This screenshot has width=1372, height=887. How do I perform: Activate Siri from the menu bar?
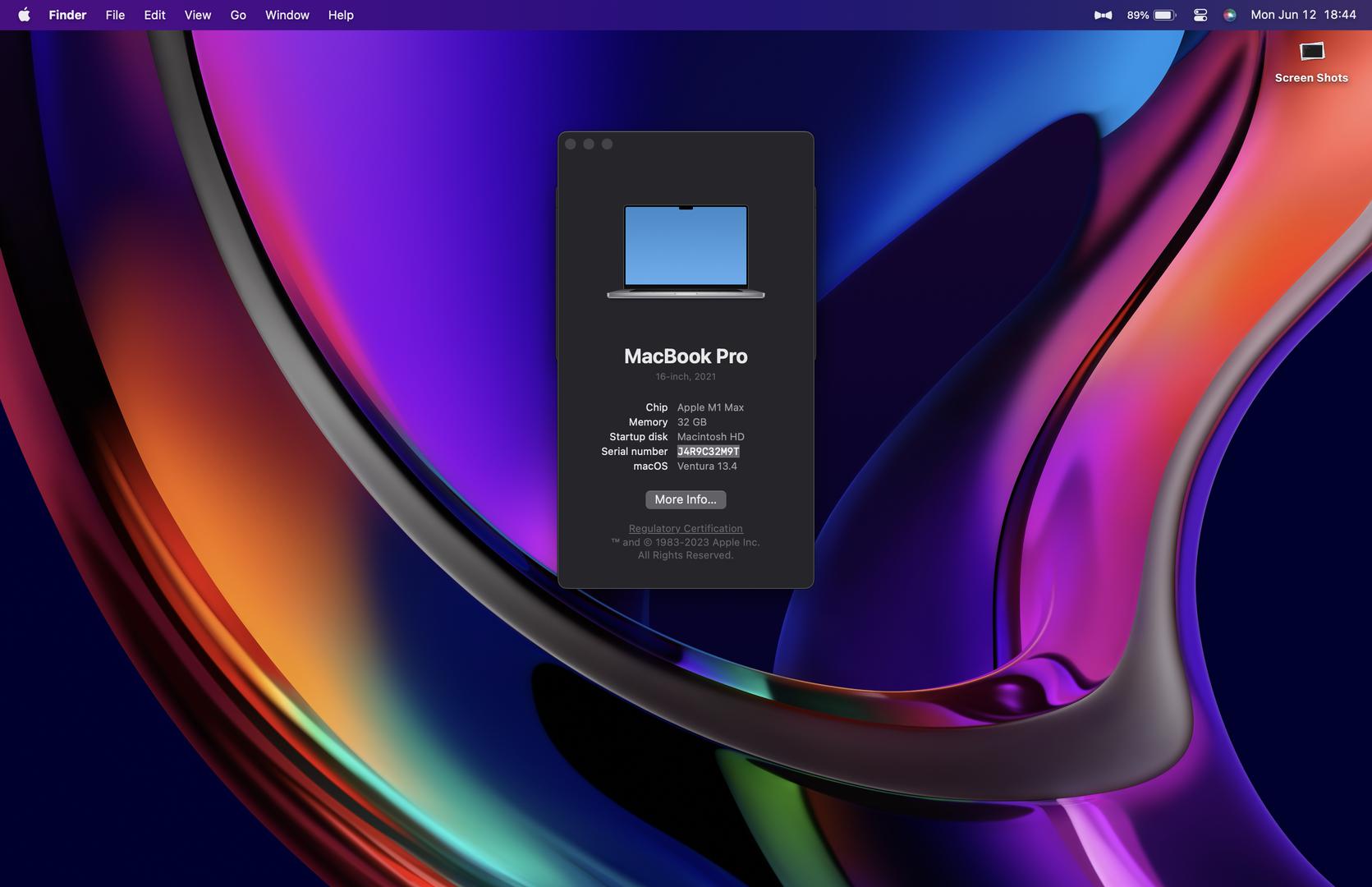tap(1229, 15)
